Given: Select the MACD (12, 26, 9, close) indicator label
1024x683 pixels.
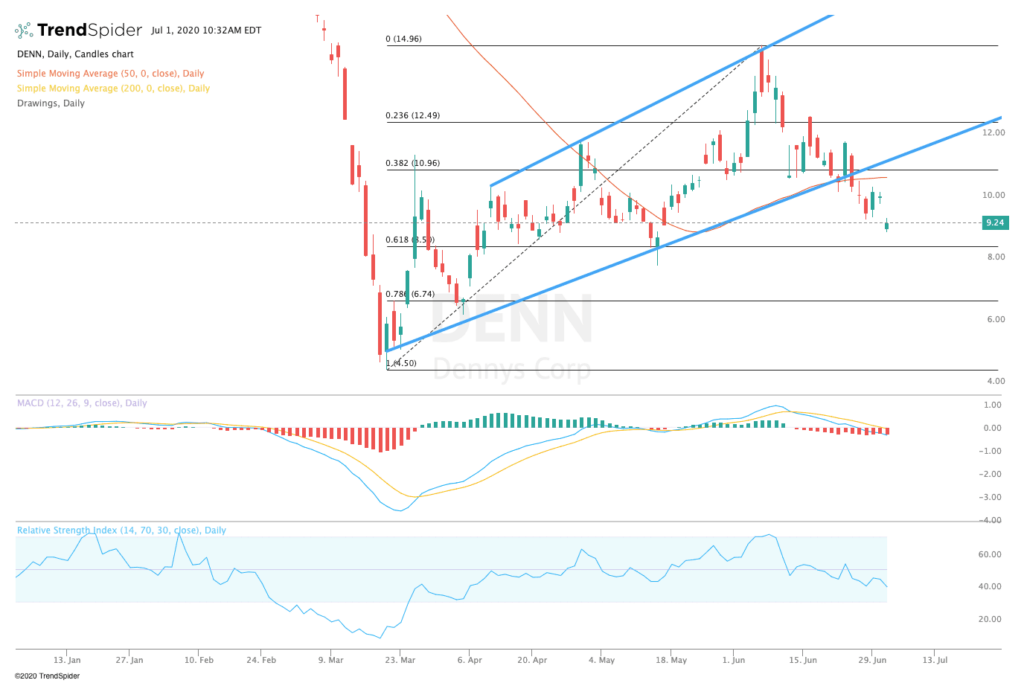Looking at the screenshot, I should point(82,403).
